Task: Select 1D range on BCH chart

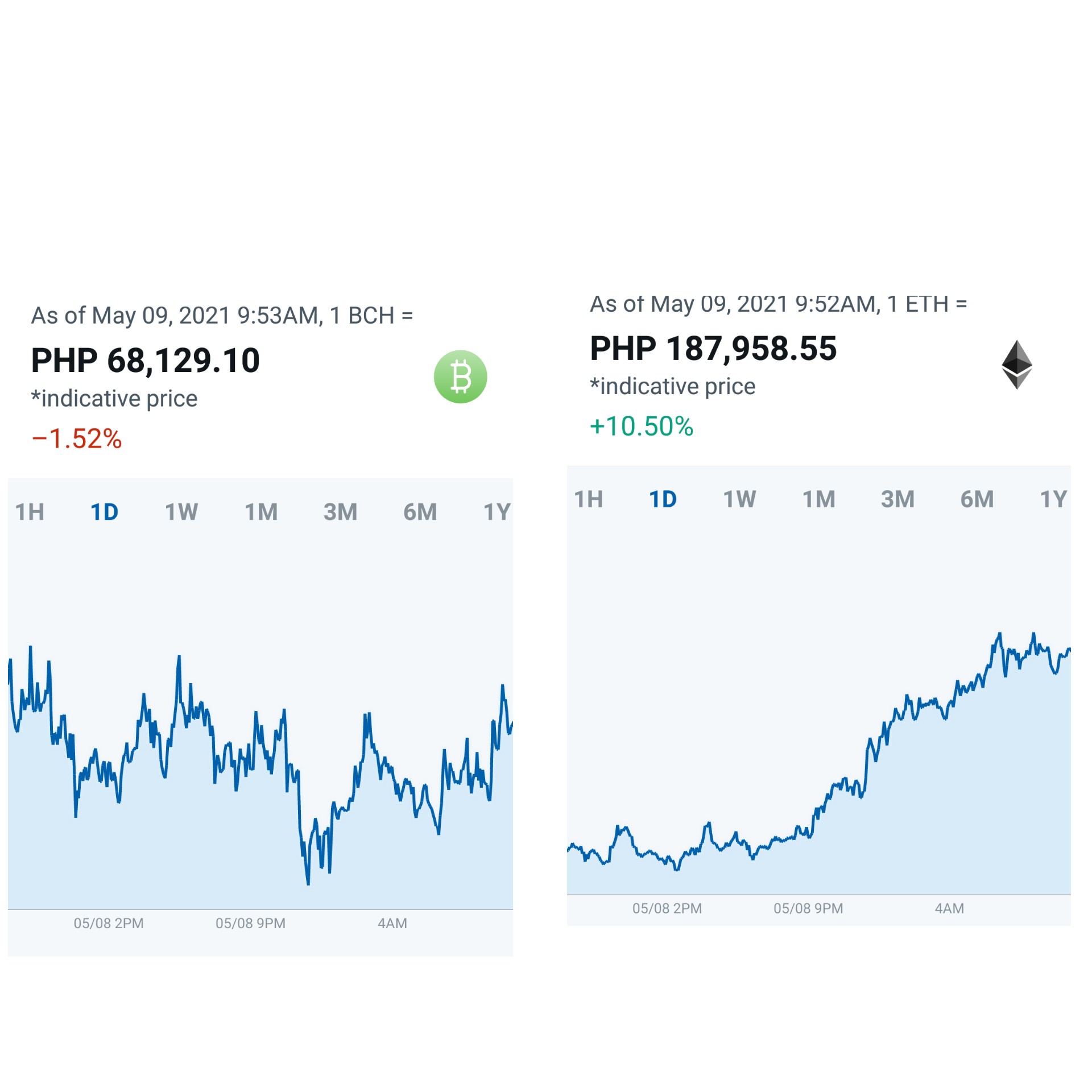Action: pyautogui.click(x=105, y=512)
